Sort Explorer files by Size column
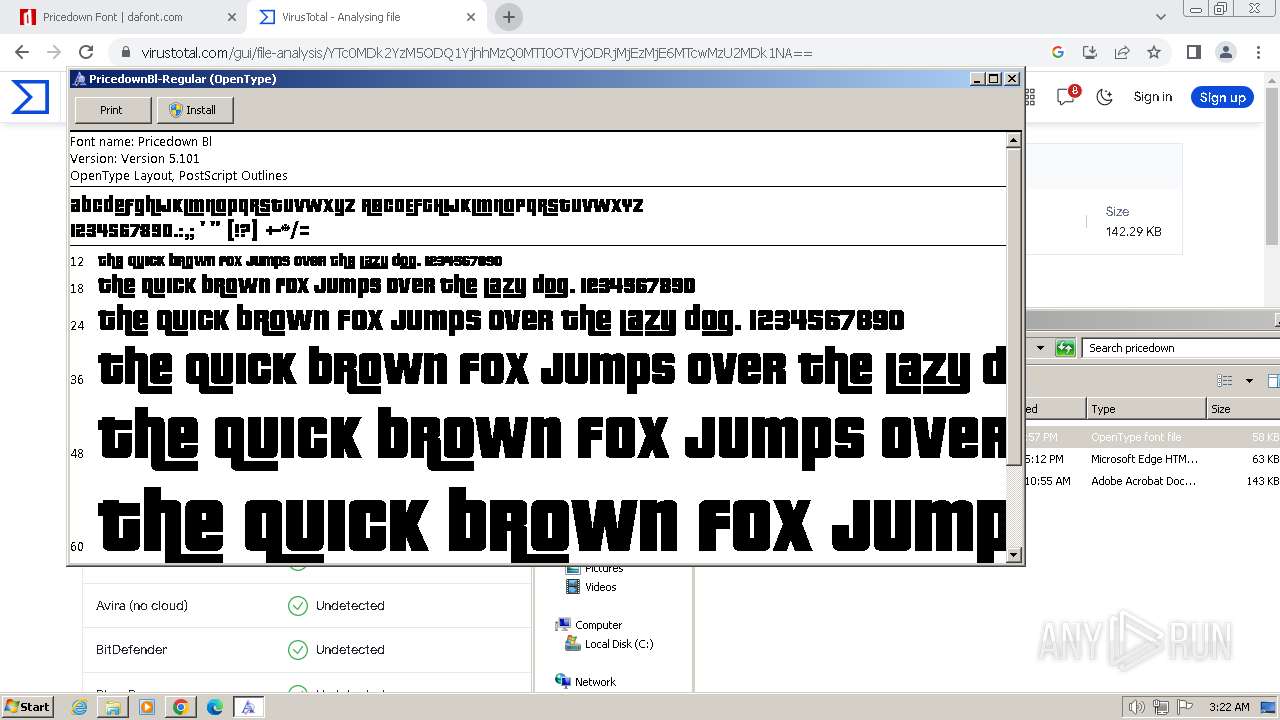The image size is (1280, 720). tap(1243, 409)
